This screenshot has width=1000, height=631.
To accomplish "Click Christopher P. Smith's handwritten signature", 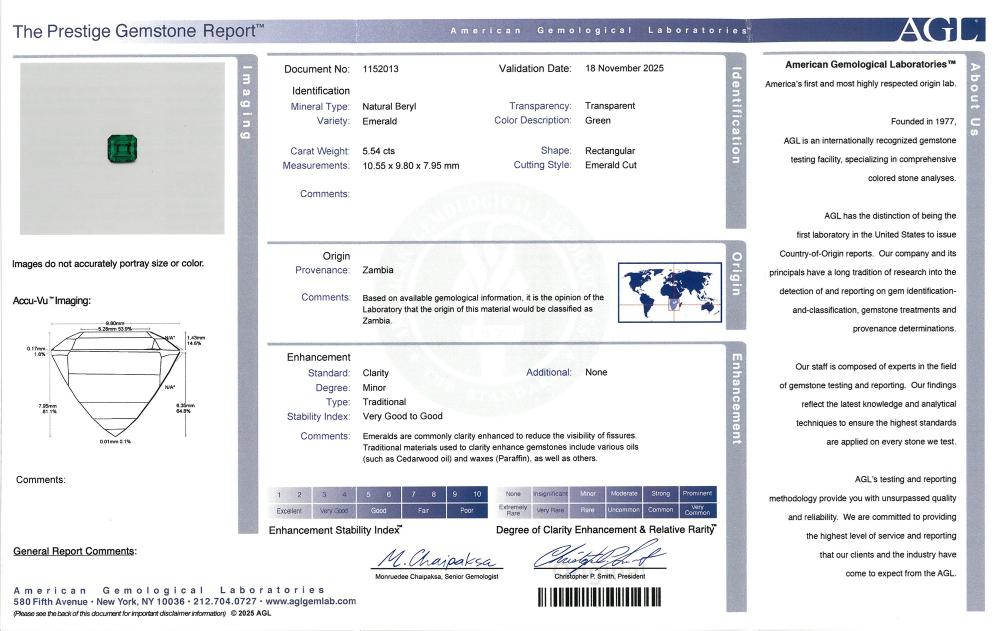I will point(599,556).
